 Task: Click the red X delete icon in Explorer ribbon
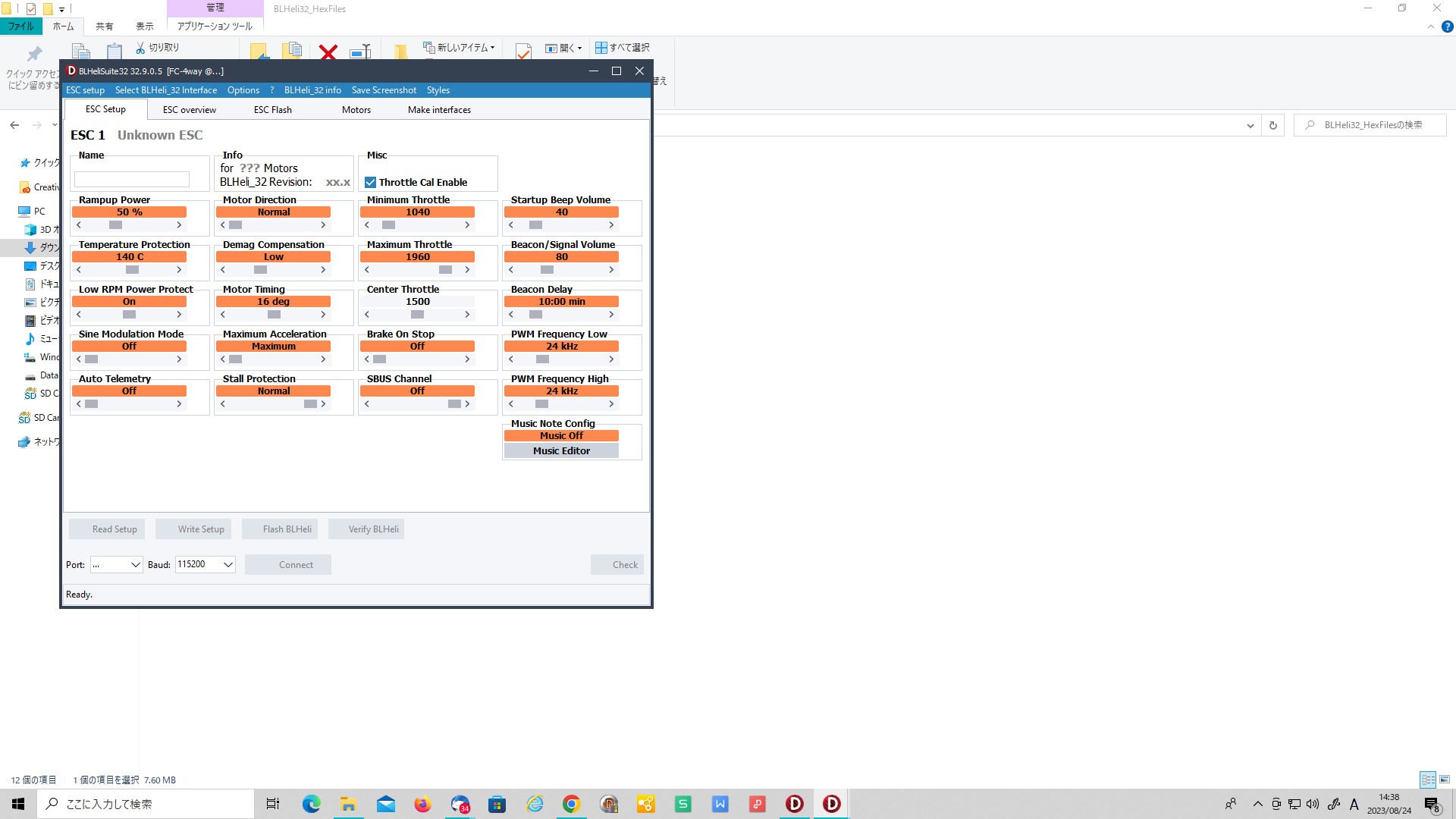(328, 52)
